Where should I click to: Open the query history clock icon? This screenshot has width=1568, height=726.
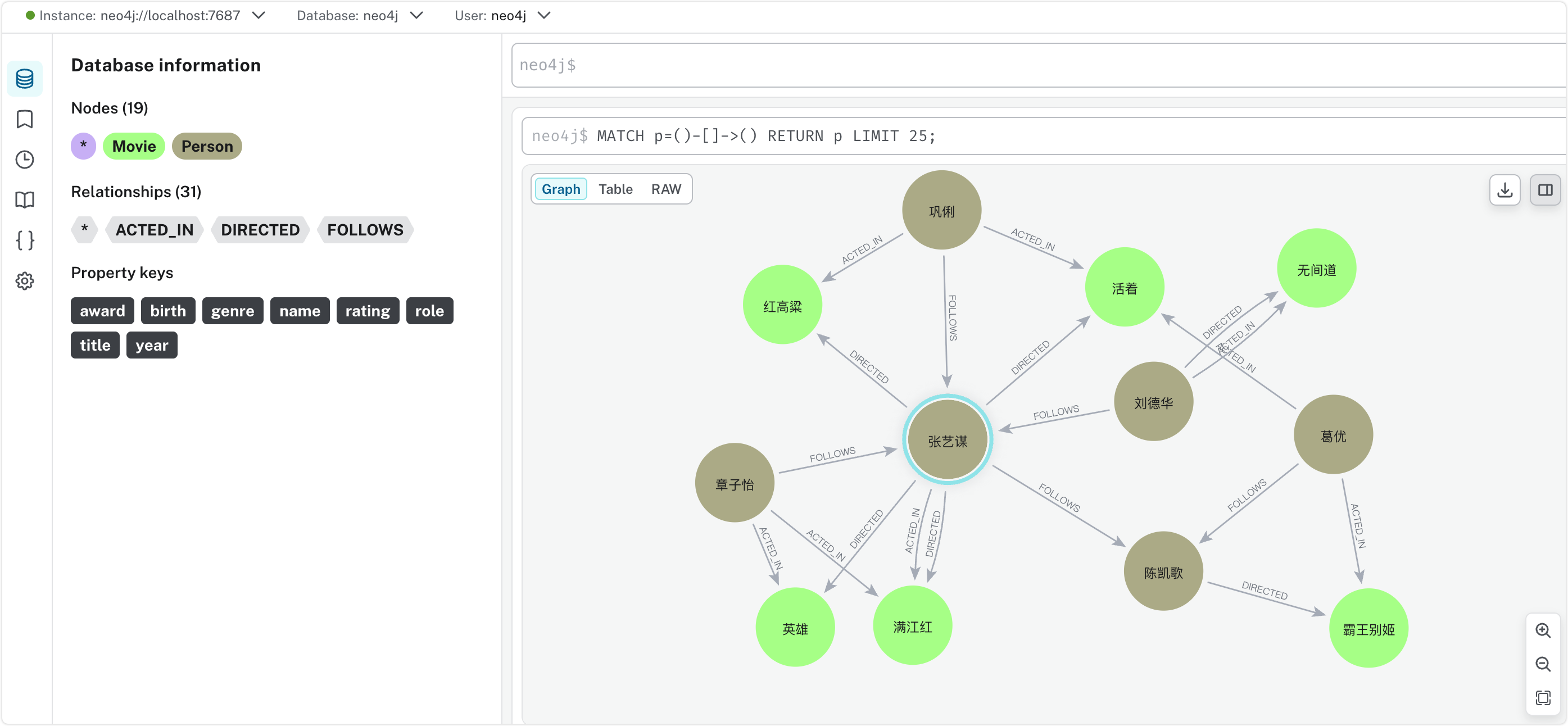click(25, 160)
